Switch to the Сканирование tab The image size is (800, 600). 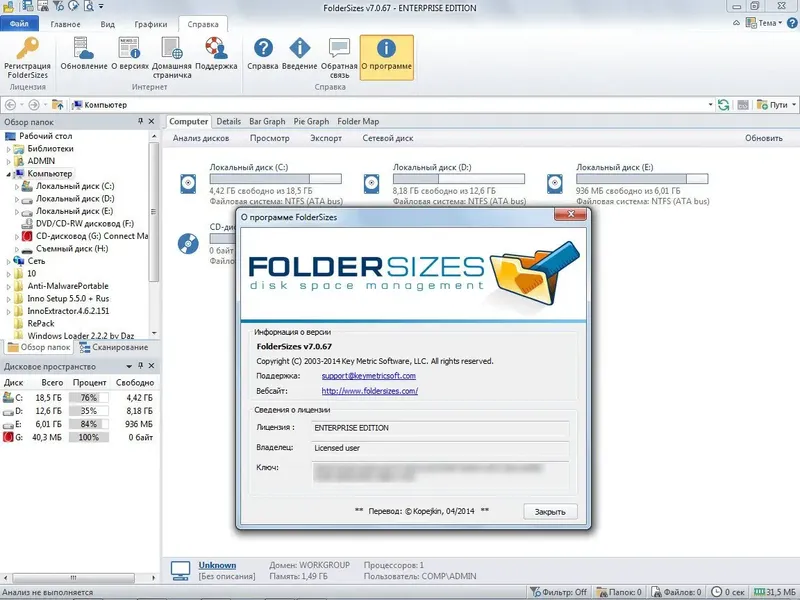[119, 348]
